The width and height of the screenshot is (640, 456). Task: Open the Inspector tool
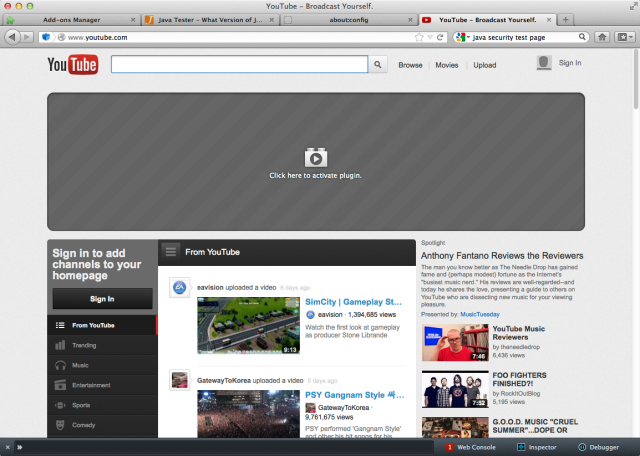(x=537, y=447)
